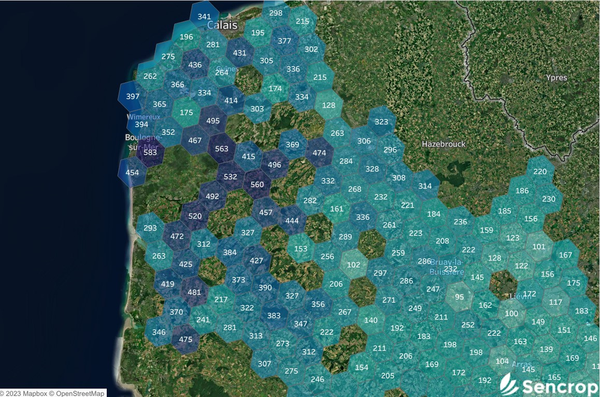The width and height of the screenshot is (600, 397).
Task: Select the hexagon showing 414
Action: click(231, 100)
